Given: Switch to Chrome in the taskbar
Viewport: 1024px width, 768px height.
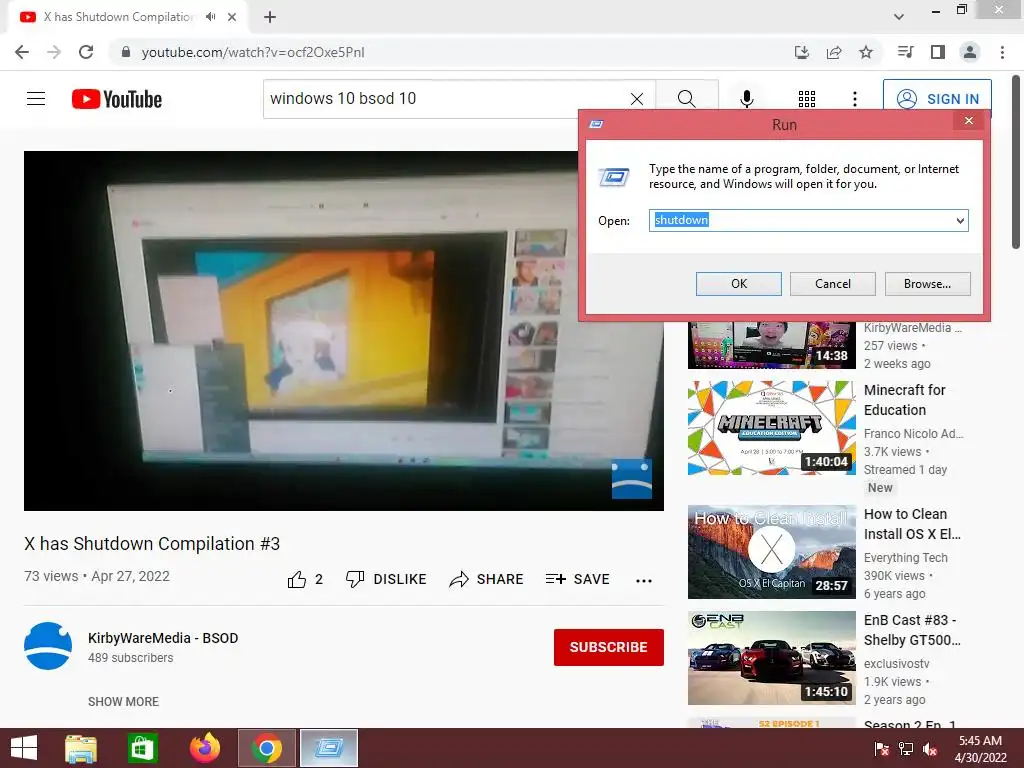Looking at the screenshot, I should tap(266, 748).
